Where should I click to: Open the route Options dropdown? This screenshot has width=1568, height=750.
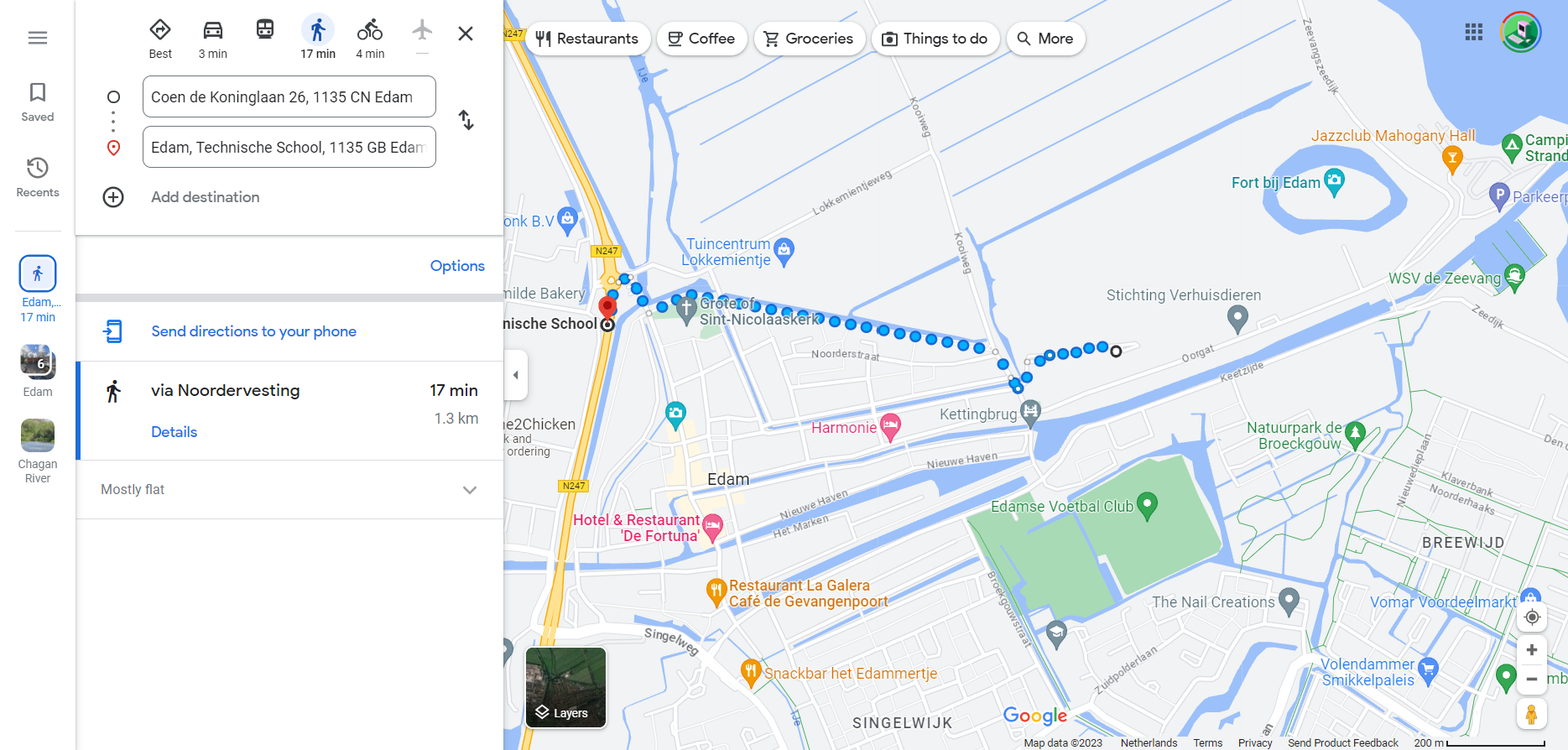coord(457,266)
